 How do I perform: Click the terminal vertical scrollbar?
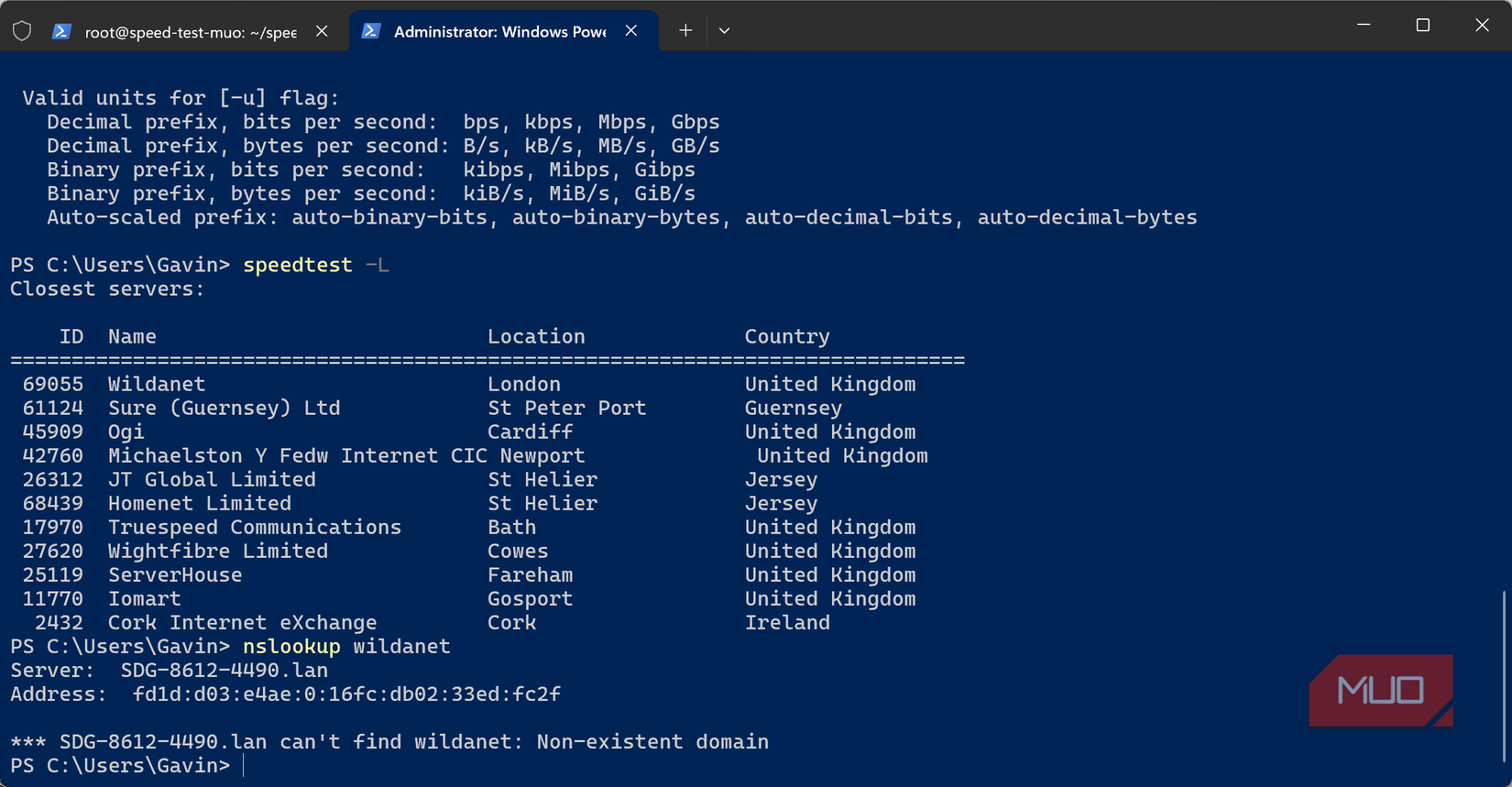(x=1504, y=676)
